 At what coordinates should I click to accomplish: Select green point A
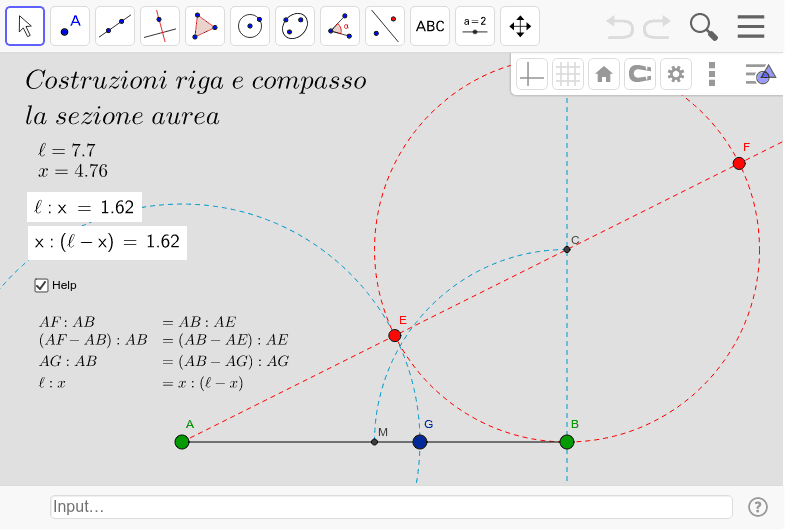pyautogui.click(x=182, y=442)
